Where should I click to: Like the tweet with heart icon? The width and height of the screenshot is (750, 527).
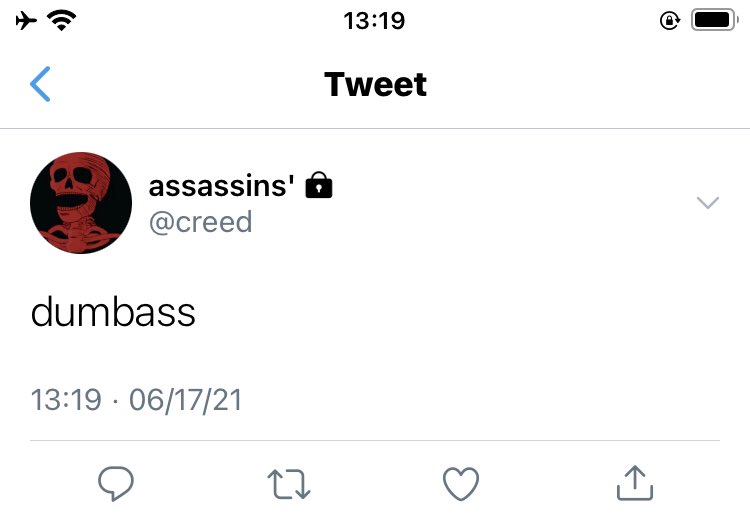coord(461,484)
